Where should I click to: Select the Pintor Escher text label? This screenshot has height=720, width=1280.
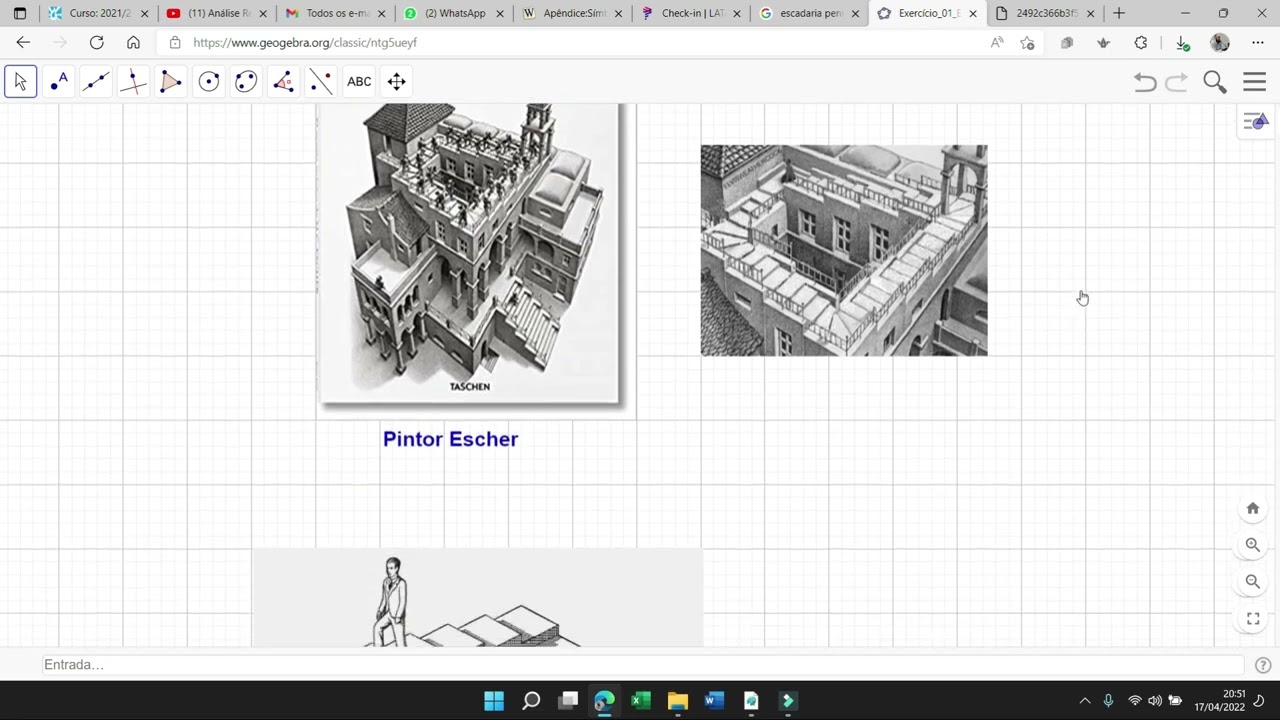point(450,439)
